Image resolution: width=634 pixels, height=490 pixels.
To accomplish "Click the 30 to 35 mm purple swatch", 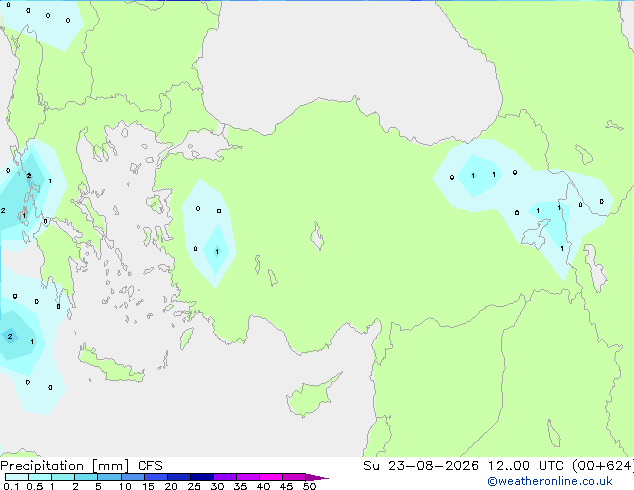I will tap(225, 477).
